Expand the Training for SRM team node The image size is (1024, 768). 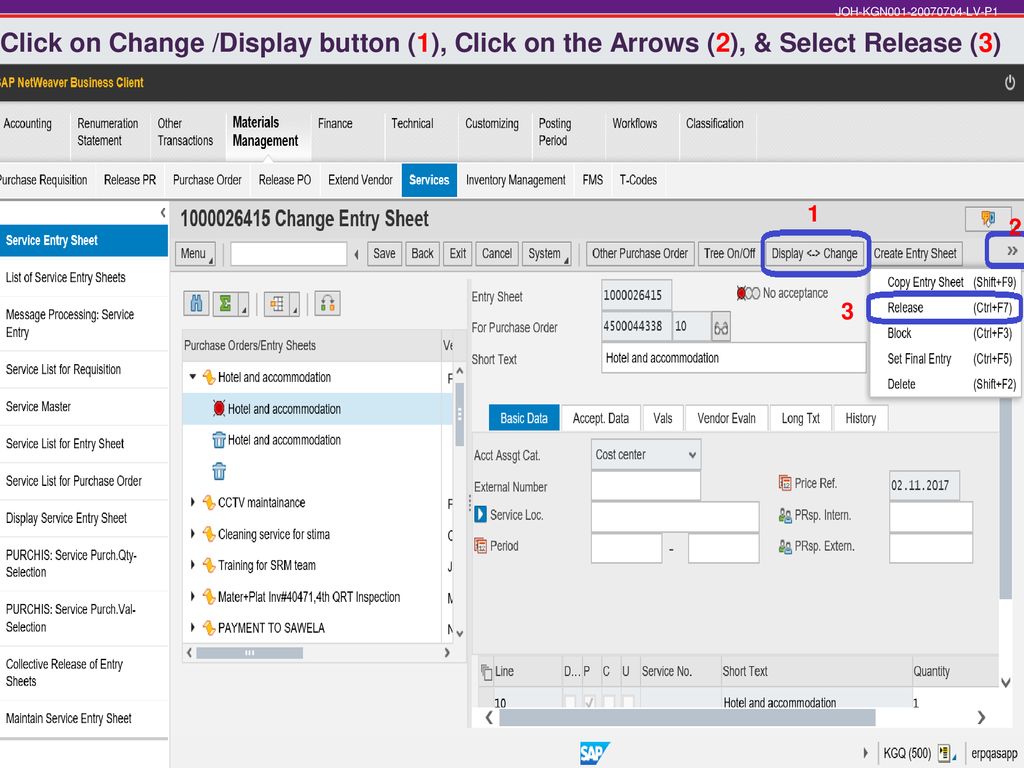pyautogui.click(x=193, y=564)
